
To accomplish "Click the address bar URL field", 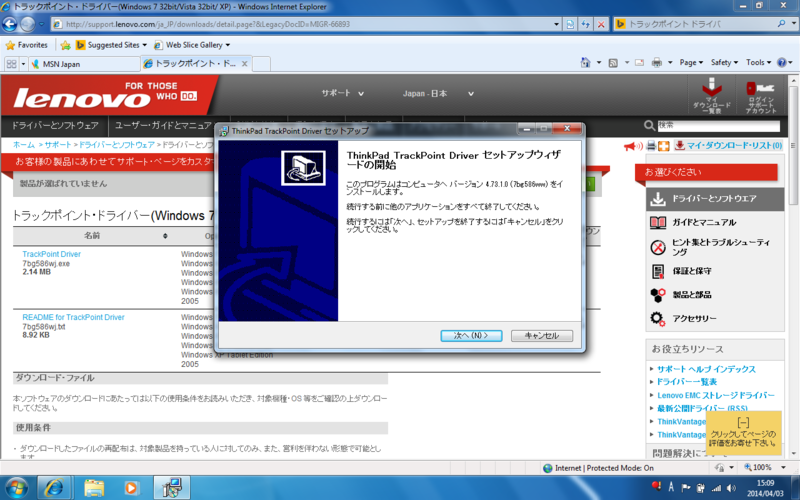I will (x=302, y=24).
